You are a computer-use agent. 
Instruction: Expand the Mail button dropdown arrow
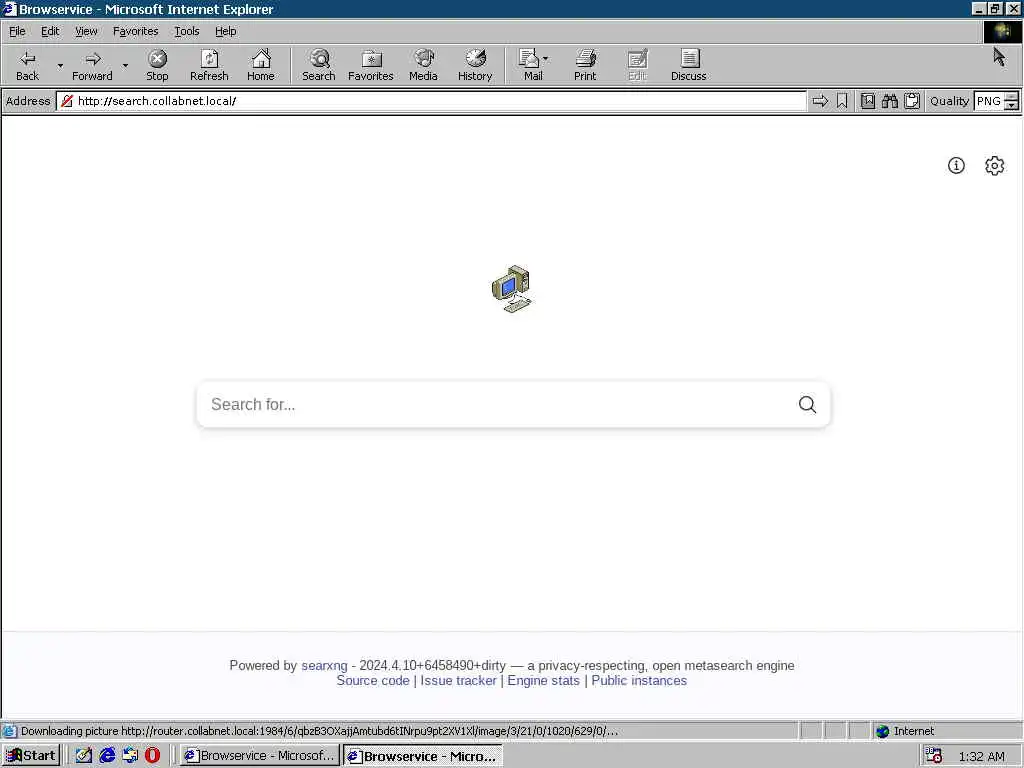coord(546,59)
